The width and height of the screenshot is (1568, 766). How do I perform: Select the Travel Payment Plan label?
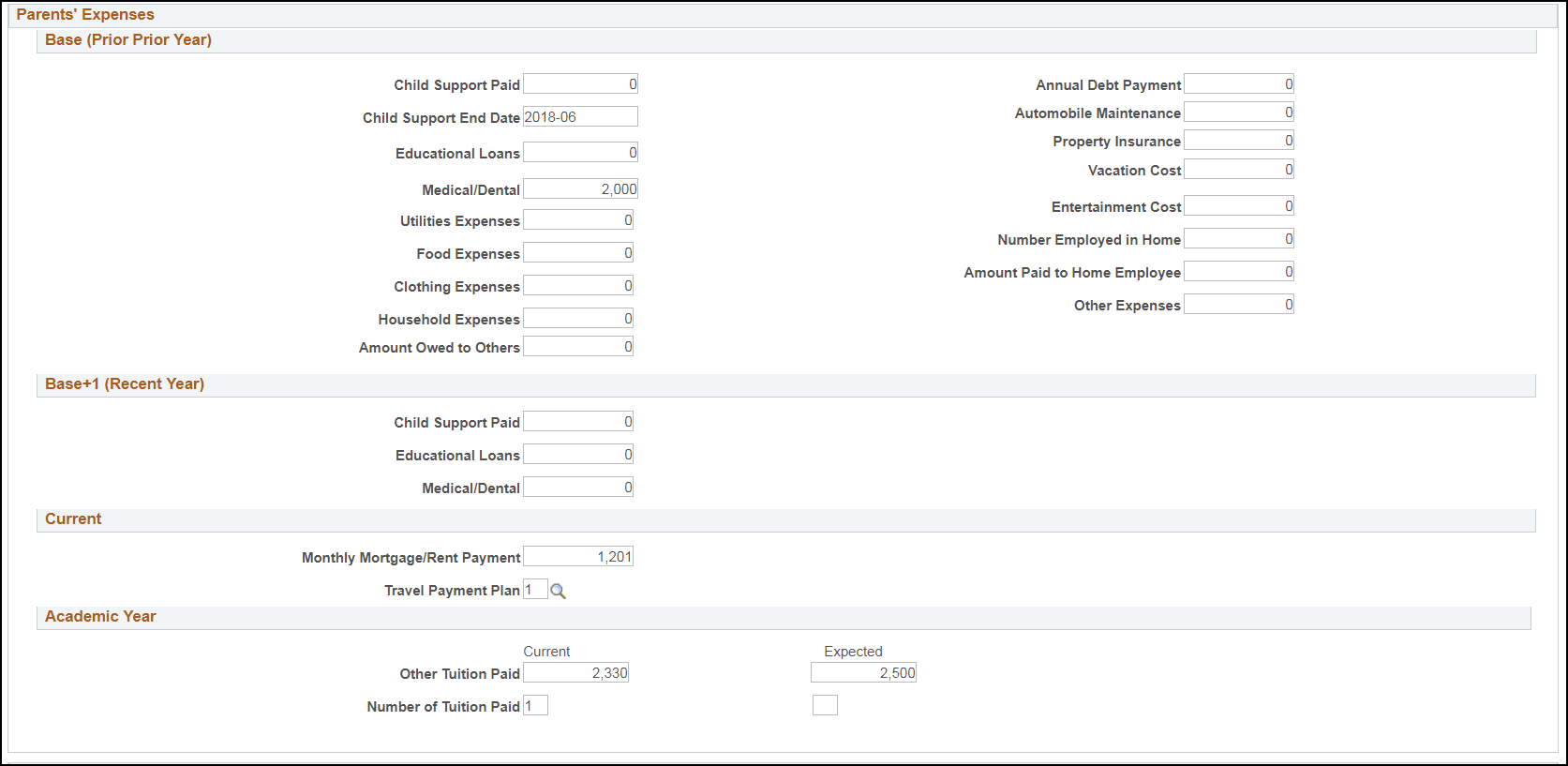[452, 591]
